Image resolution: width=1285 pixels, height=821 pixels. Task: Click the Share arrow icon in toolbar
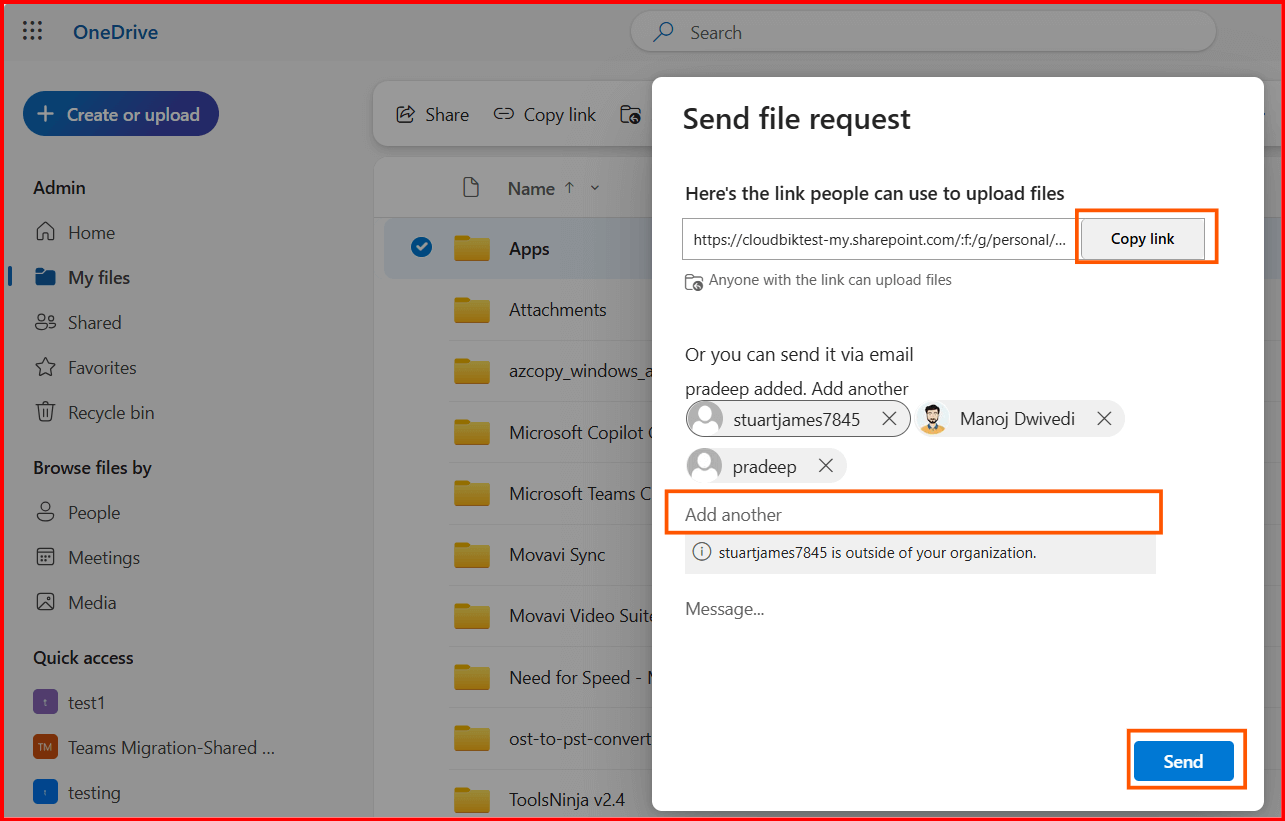pyautogui.click(x=405, y=115)
